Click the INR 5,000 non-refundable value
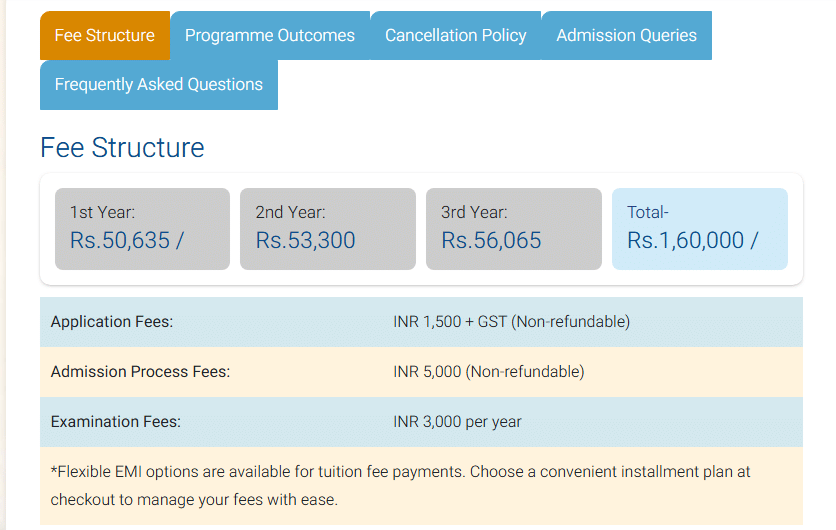Screen dimensions: 836x530 (488, 372)
